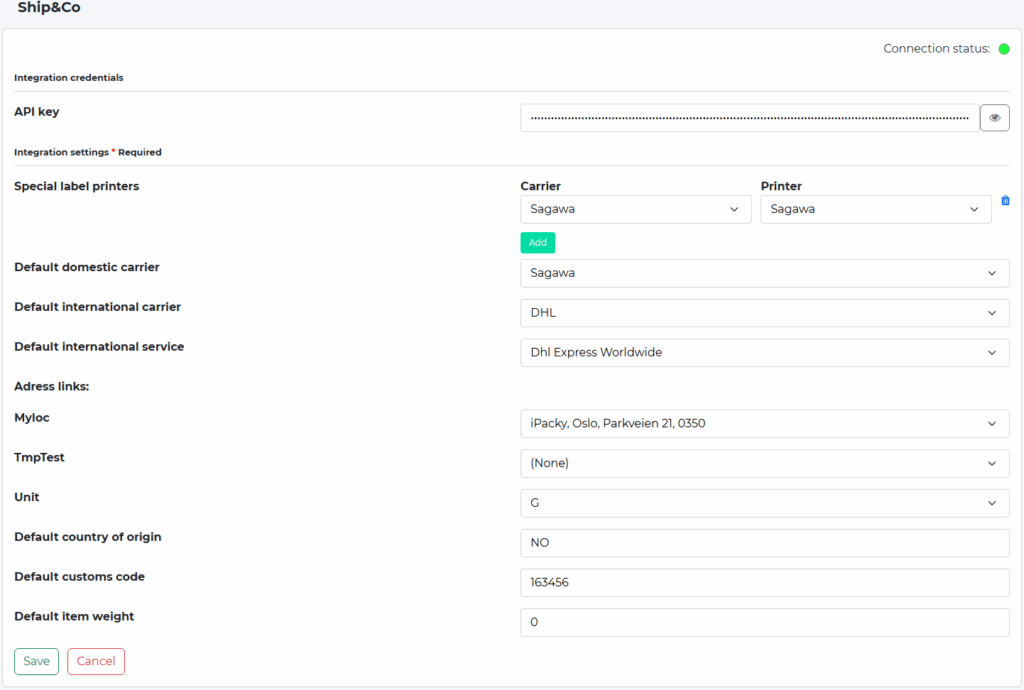Save the Ship&Co integration settings
Viewport: 1024px width, 690px height.
coord(36,661)
